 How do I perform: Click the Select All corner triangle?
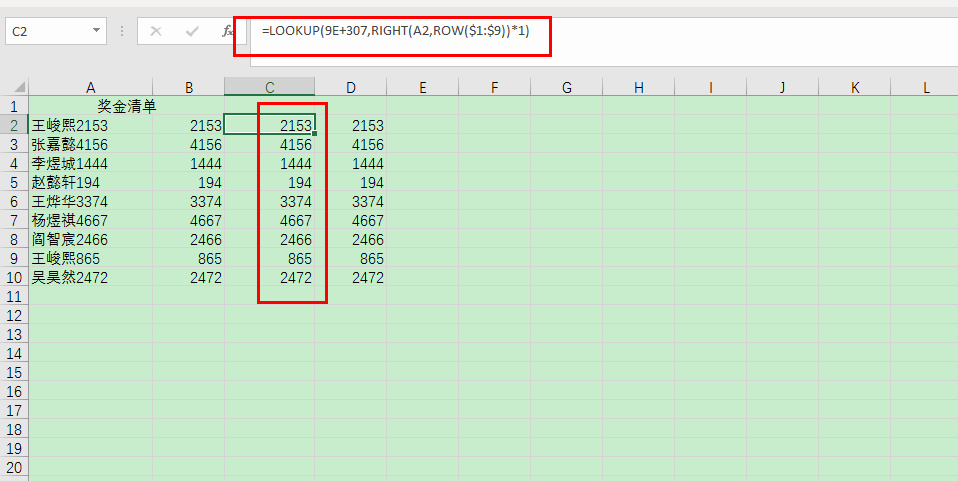point(14,88)
